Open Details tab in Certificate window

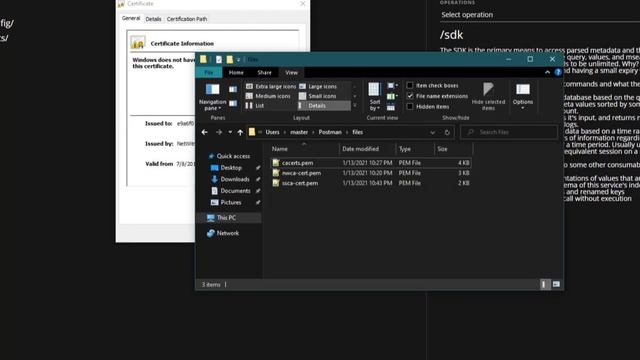153,19
